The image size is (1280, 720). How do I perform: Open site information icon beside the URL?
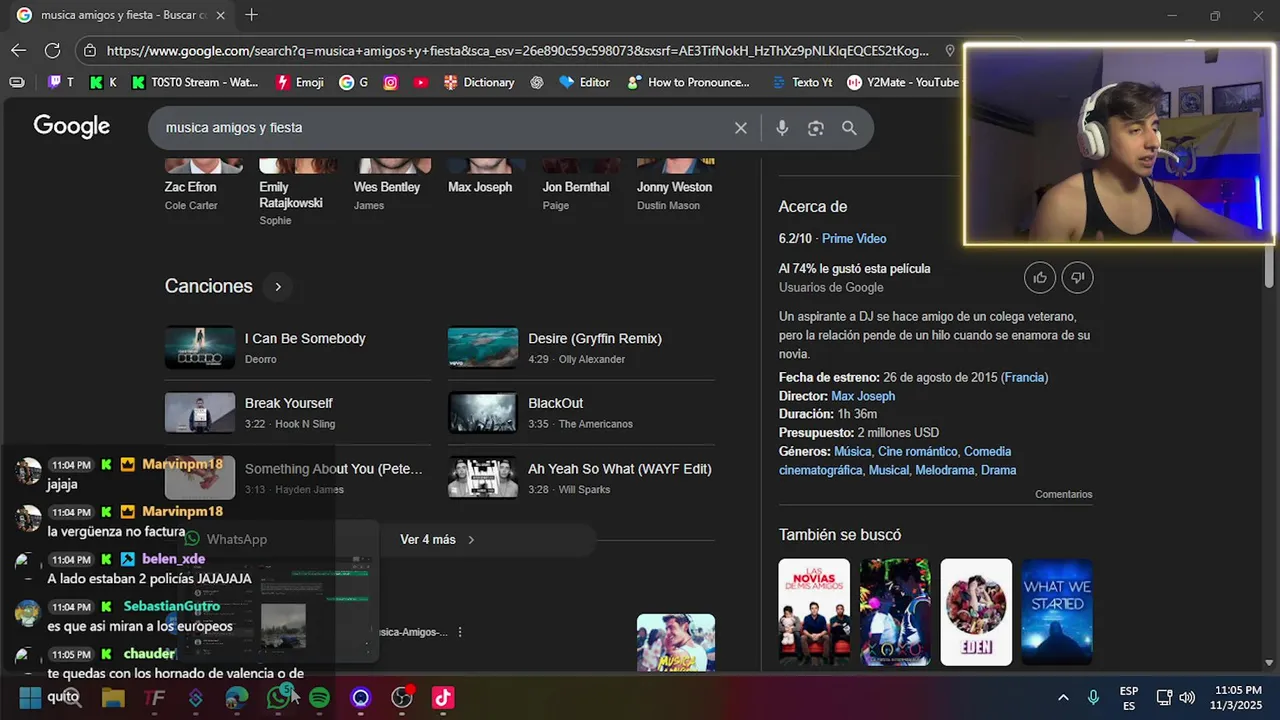[90, 50]
